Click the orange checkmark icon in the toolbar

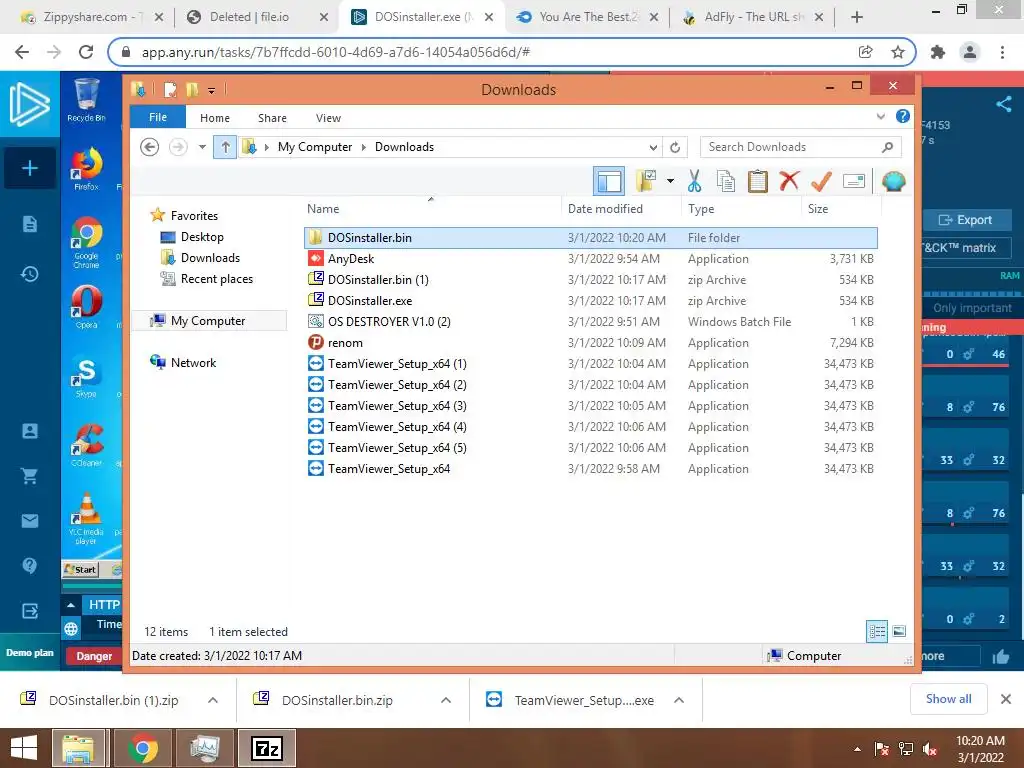pyautogui.click(x=821, y=181)
